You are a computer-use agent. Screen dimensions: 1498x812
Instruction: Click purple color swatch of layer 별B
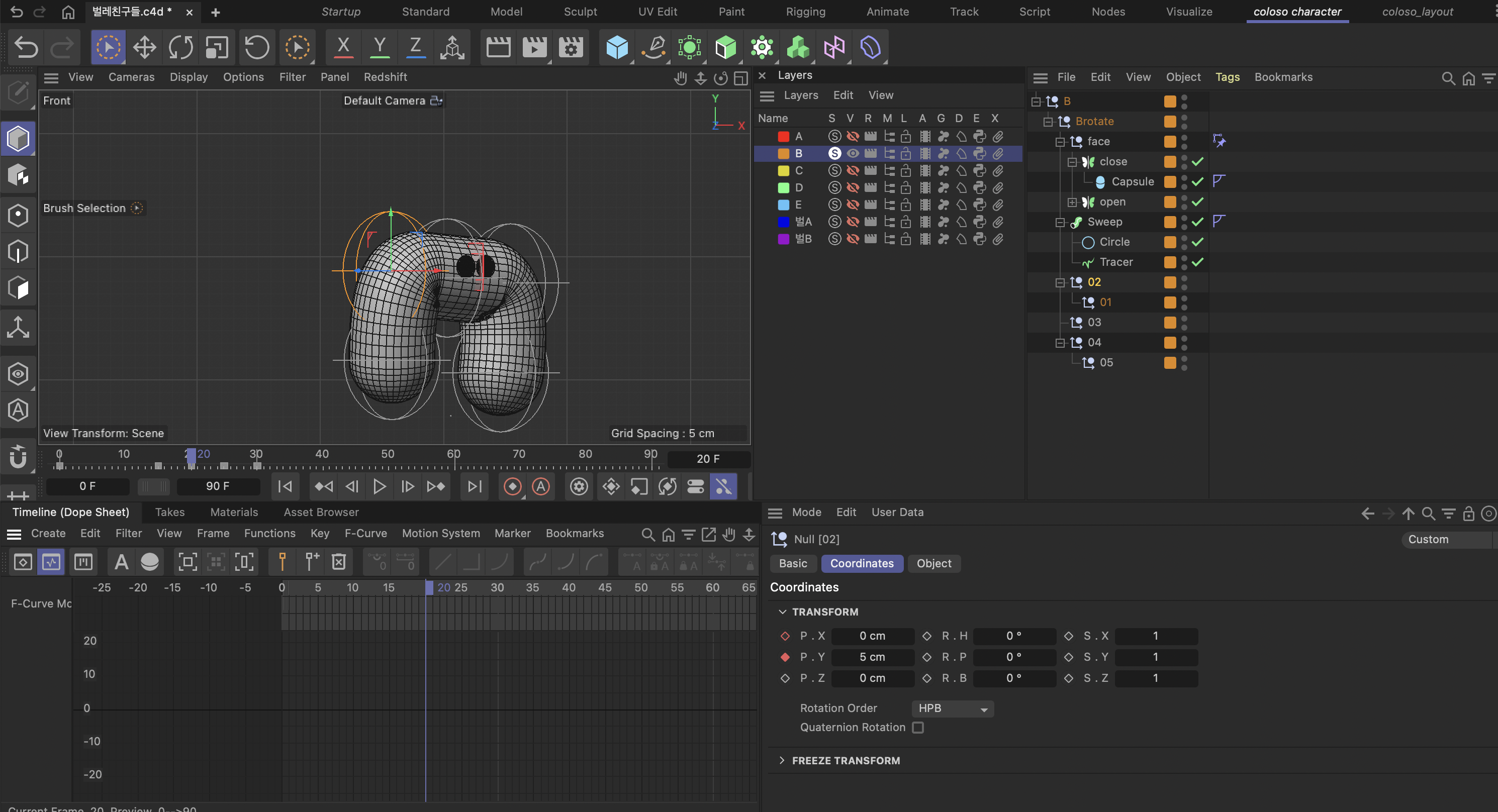[x=783, y=239]
